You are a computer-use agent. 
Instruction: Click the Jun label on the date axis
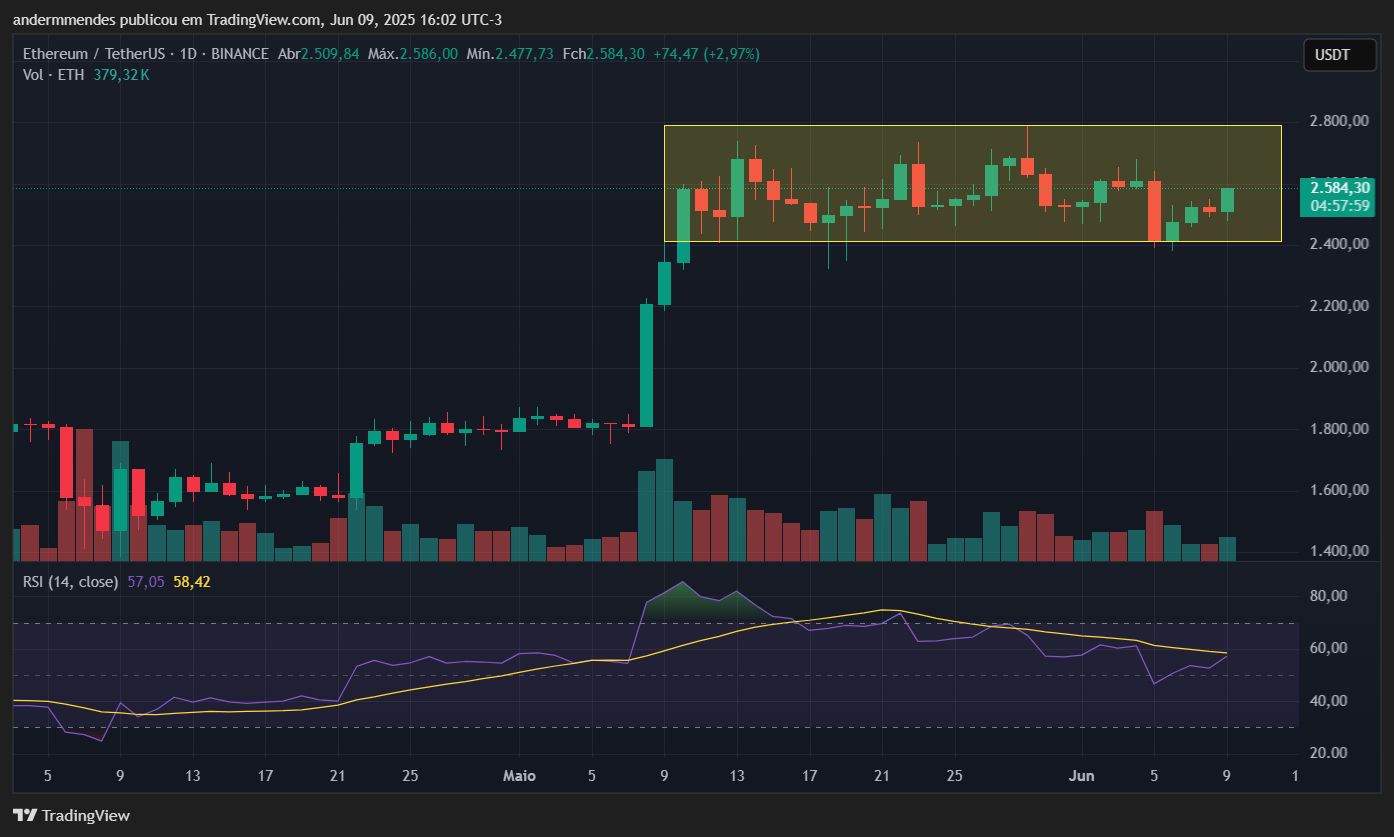click(x=1081, y=776)
